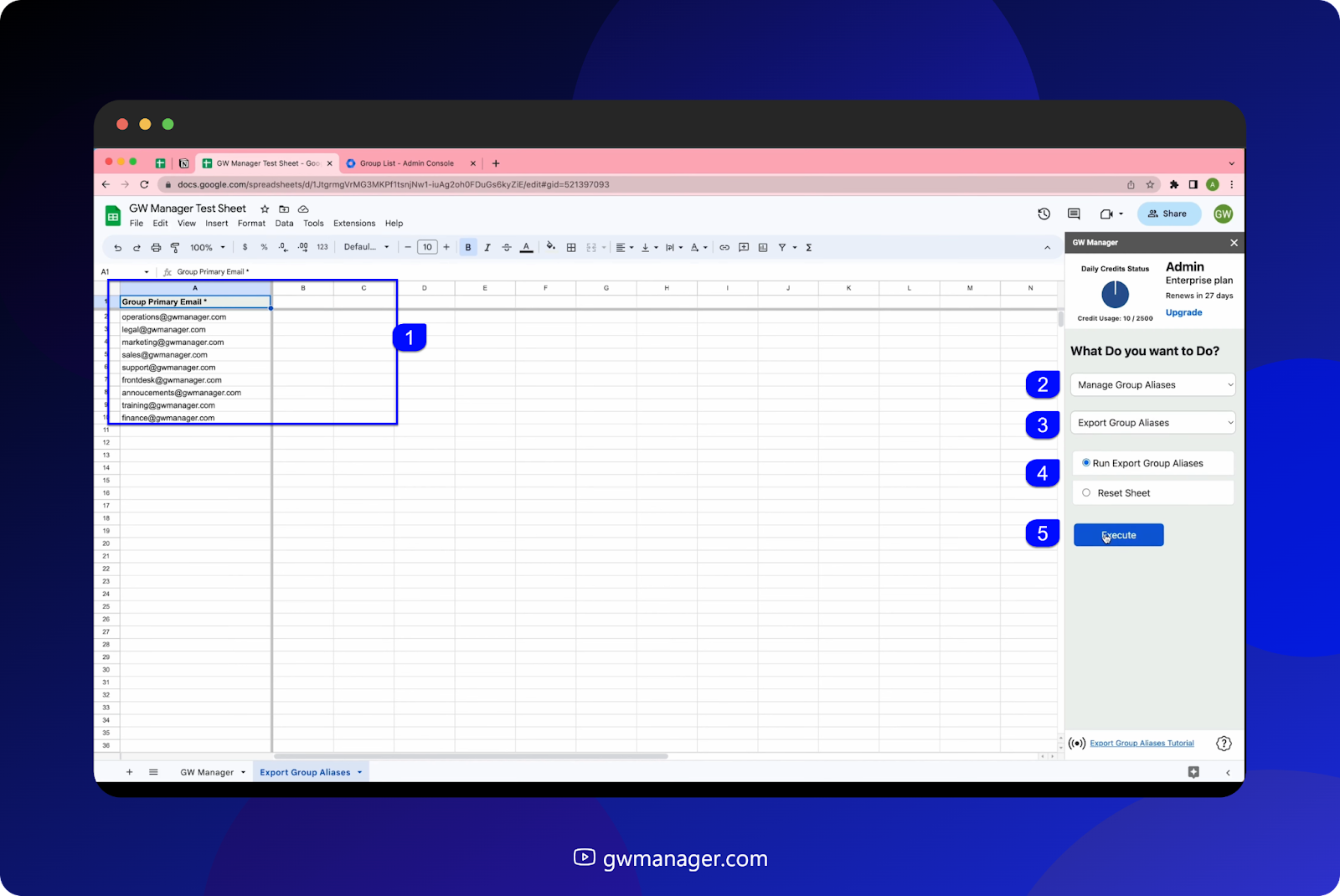Toggle bold formatting
1340x896 pixels.
[x=468, y=248]
